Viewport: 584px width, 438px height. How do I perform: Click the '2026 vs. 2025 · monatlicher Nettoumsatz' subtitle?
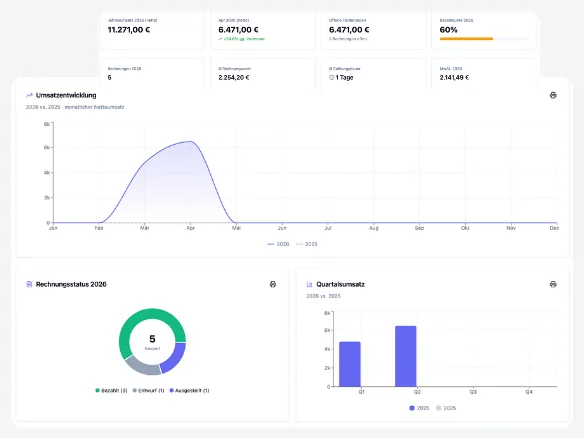click(75, 107)
